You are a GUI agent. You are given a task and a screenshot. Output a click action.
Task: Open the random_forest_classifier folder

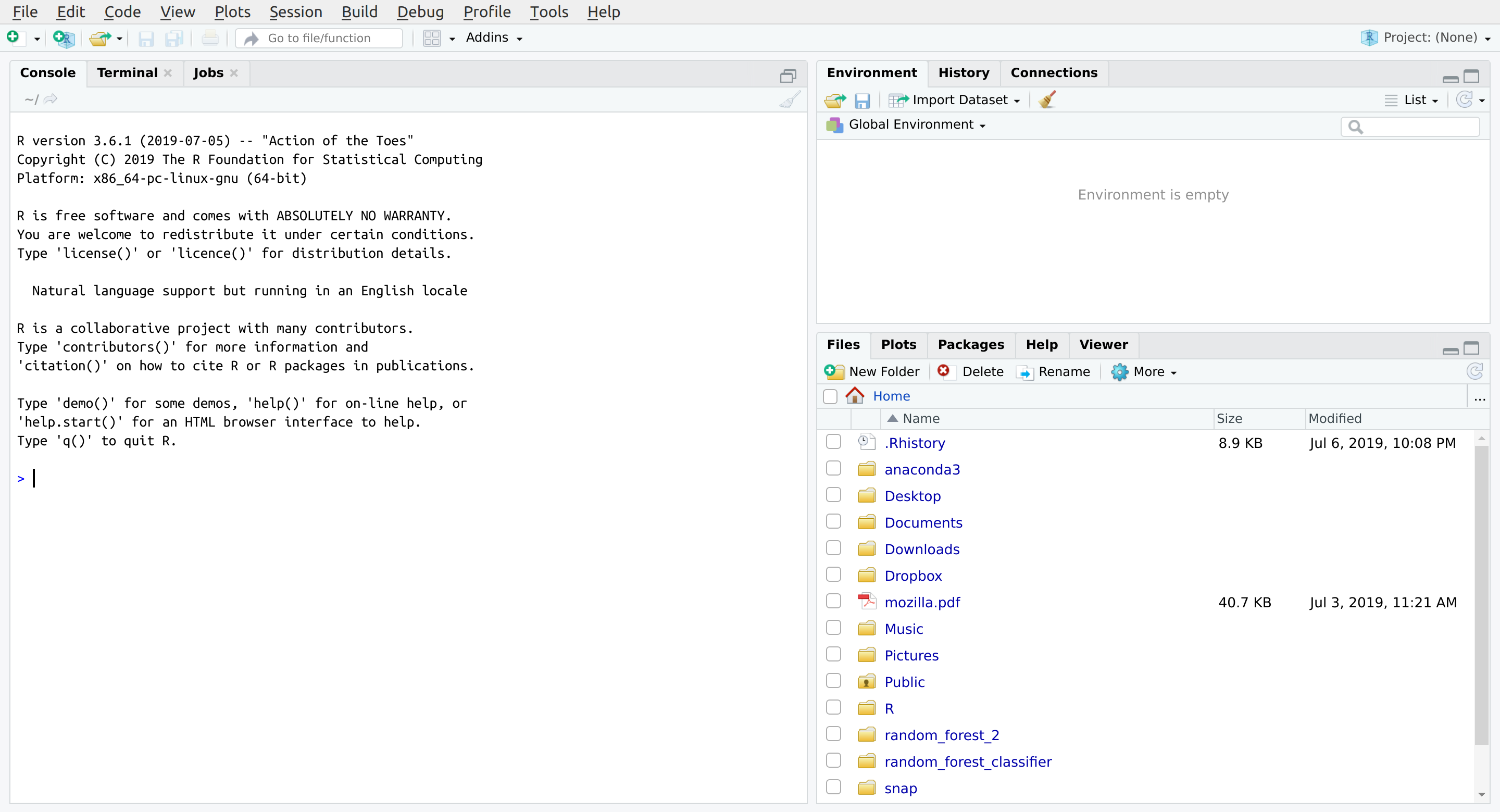[968, 761]
